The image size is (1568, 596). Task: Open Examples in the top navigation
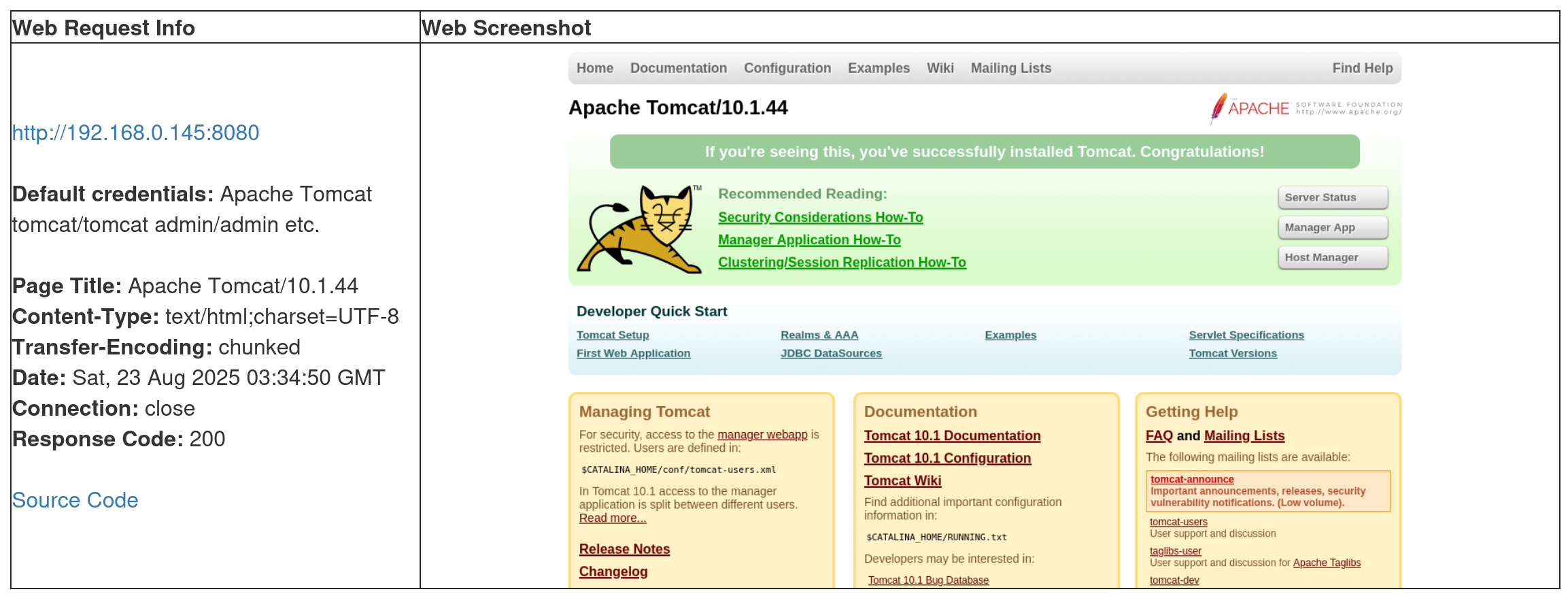879,68
